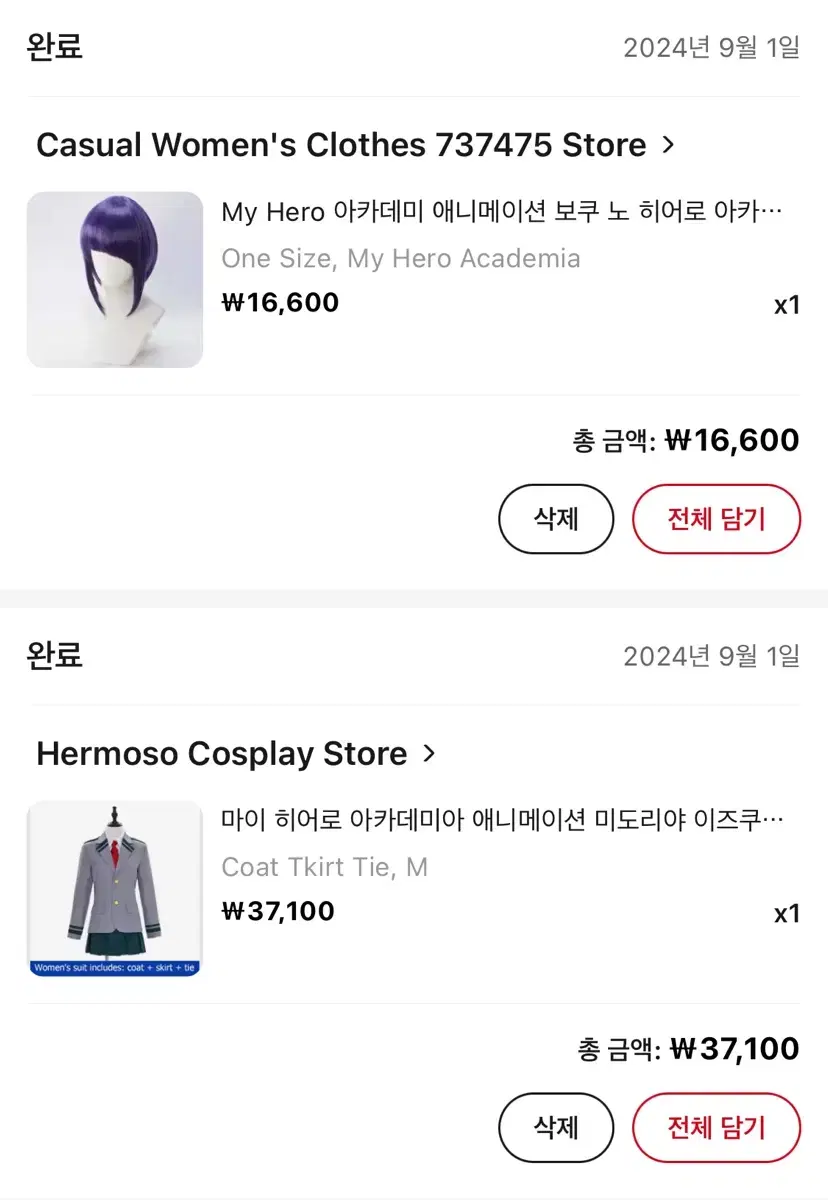Add all items from wig order to cart
This screenshot has height=1200, width=828.
click(x=716, y=518)
